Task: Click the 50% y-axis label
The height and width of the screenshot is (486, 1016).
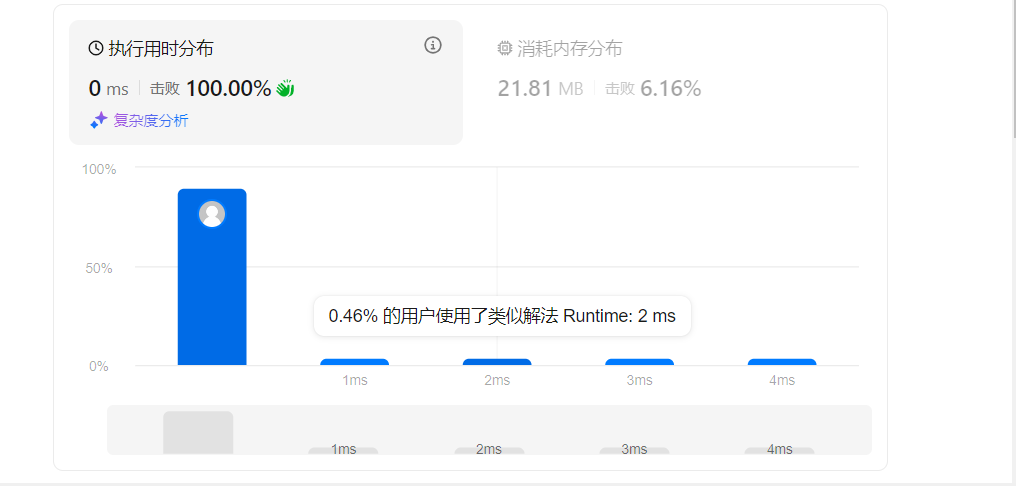Action: [x=98, y=268]
